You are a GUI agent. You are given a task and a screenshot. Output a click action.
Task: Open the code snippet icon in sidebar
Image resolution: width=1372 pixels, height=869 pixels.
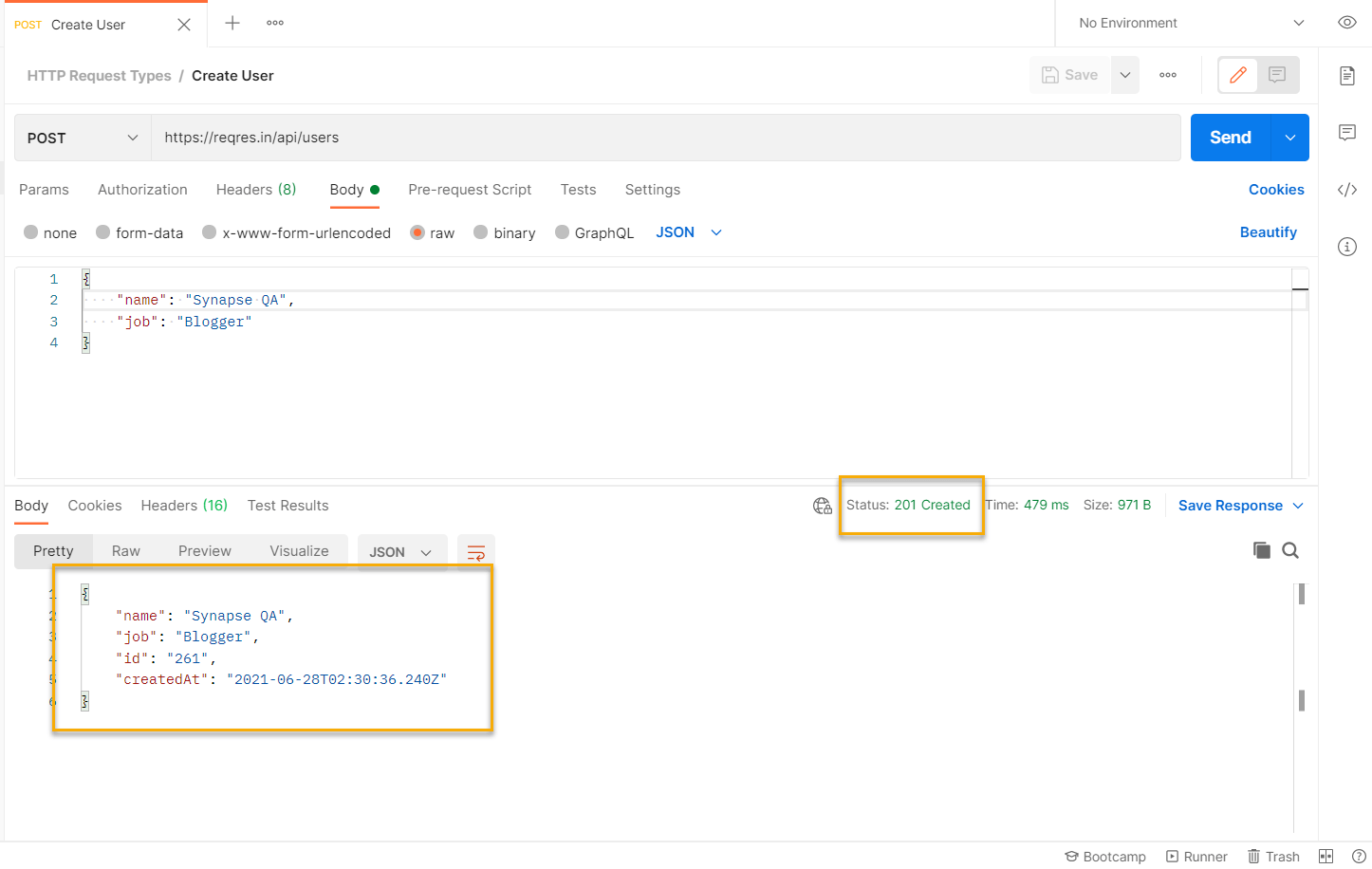pyautogui.click(x=1347, y=190)
